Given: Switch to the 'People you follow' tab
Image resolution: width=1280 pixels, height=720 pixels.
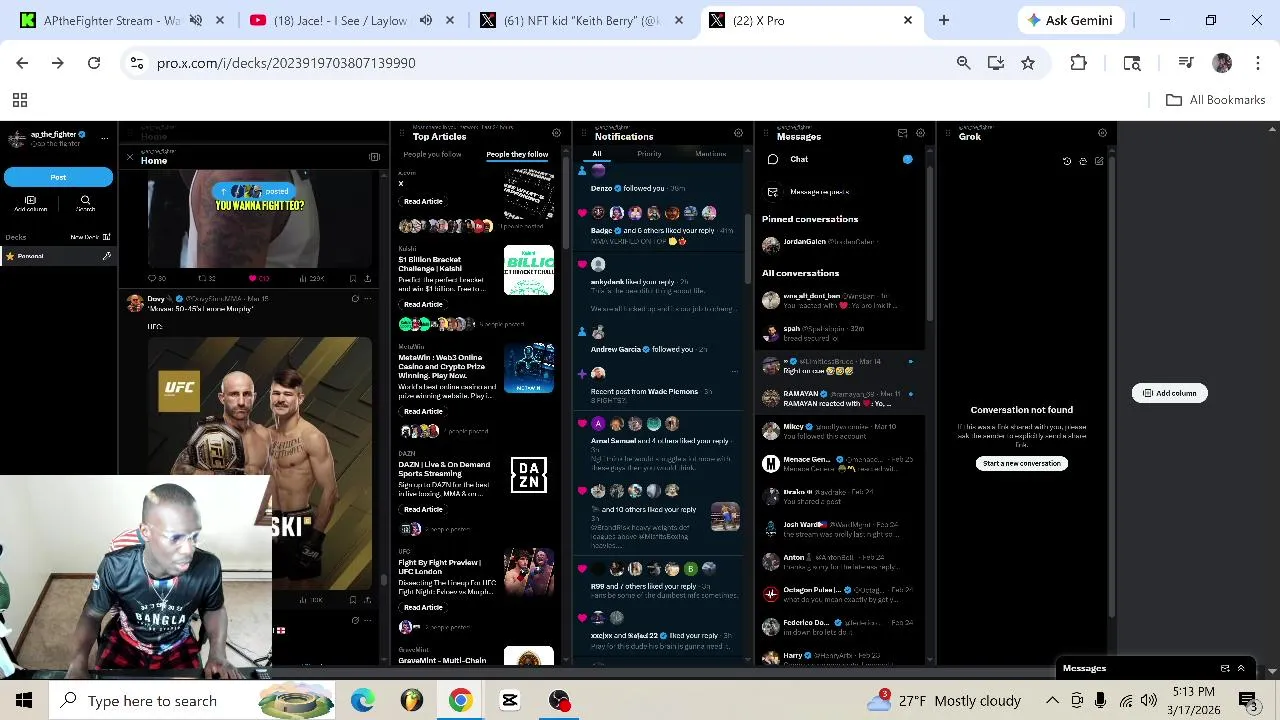Looking at the screenshot, I should coord(432,154).
